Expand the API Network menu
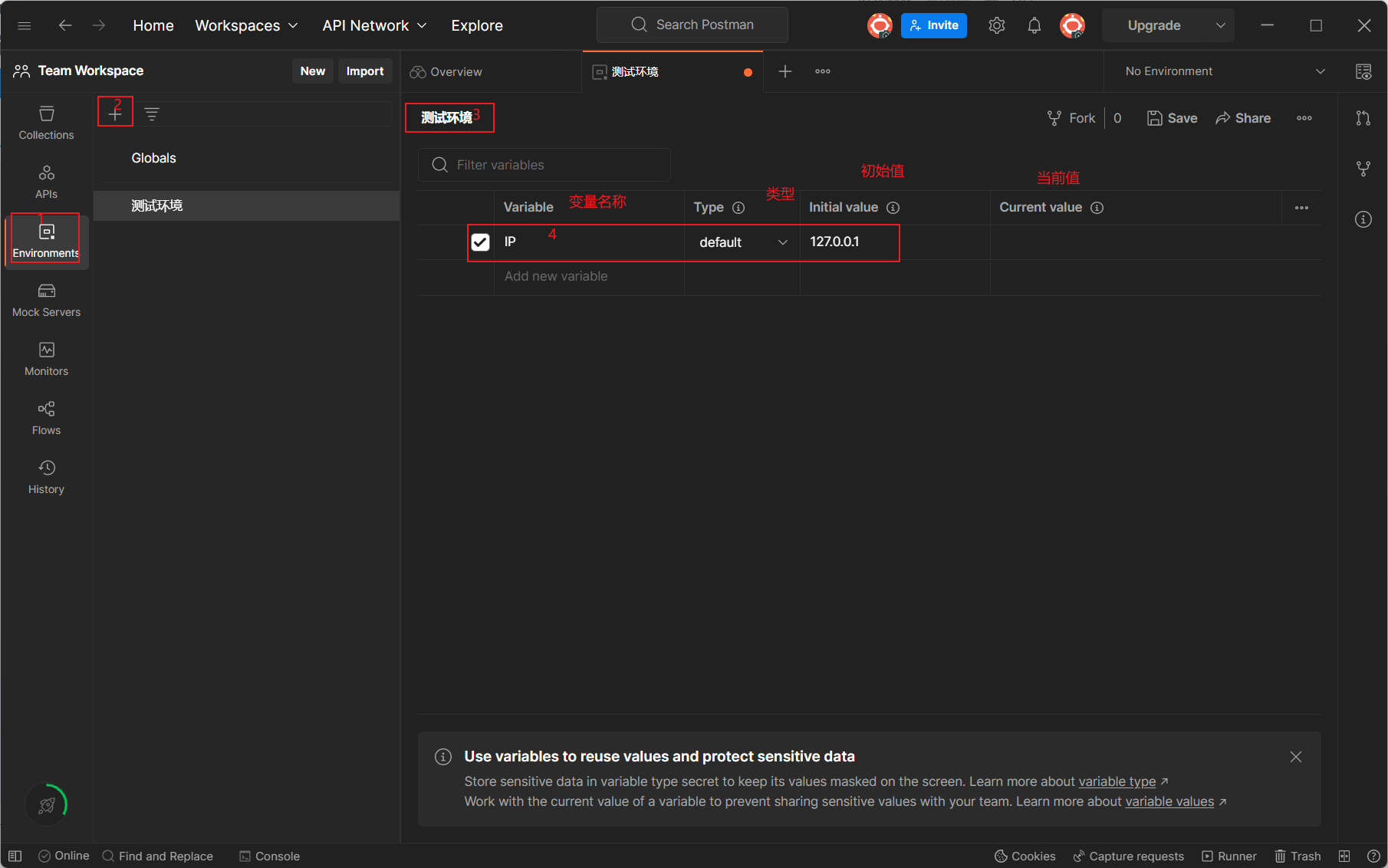The height and width of the screenshot is (868, 1388). tap(374, 25)
